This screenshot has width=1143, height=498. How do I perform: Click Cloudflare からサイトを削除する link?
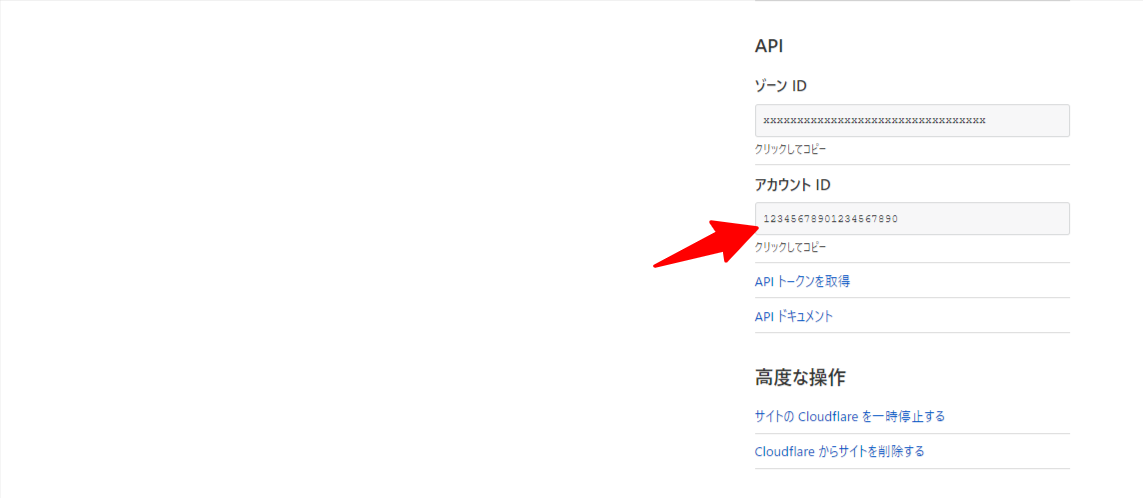[x=840, y=451]
